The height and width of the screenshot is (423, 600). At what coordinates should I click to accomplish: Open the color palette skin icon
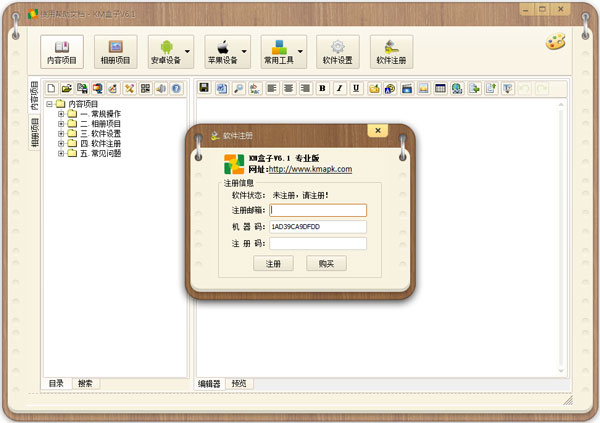coord(555,41)
